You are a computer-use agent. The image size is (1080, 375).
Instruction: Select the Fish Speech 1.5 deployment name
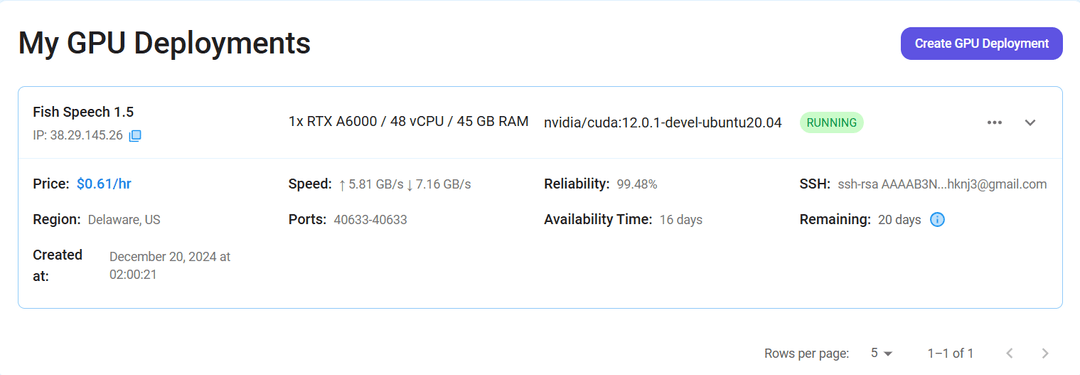click(83, 112)
